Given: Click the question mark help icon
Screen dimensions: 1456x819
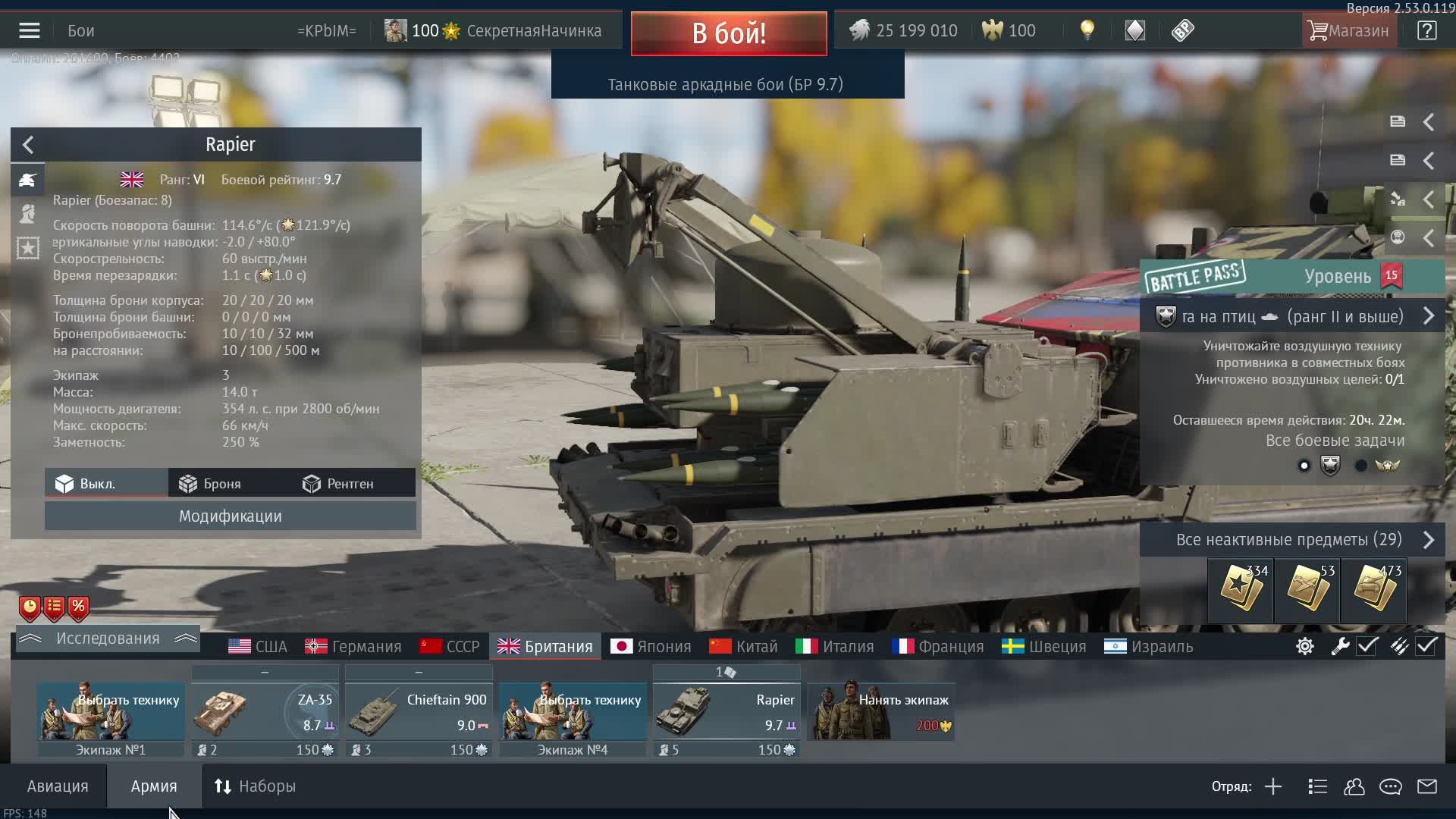Looking at the screenshot, I should click(1426, 30).
